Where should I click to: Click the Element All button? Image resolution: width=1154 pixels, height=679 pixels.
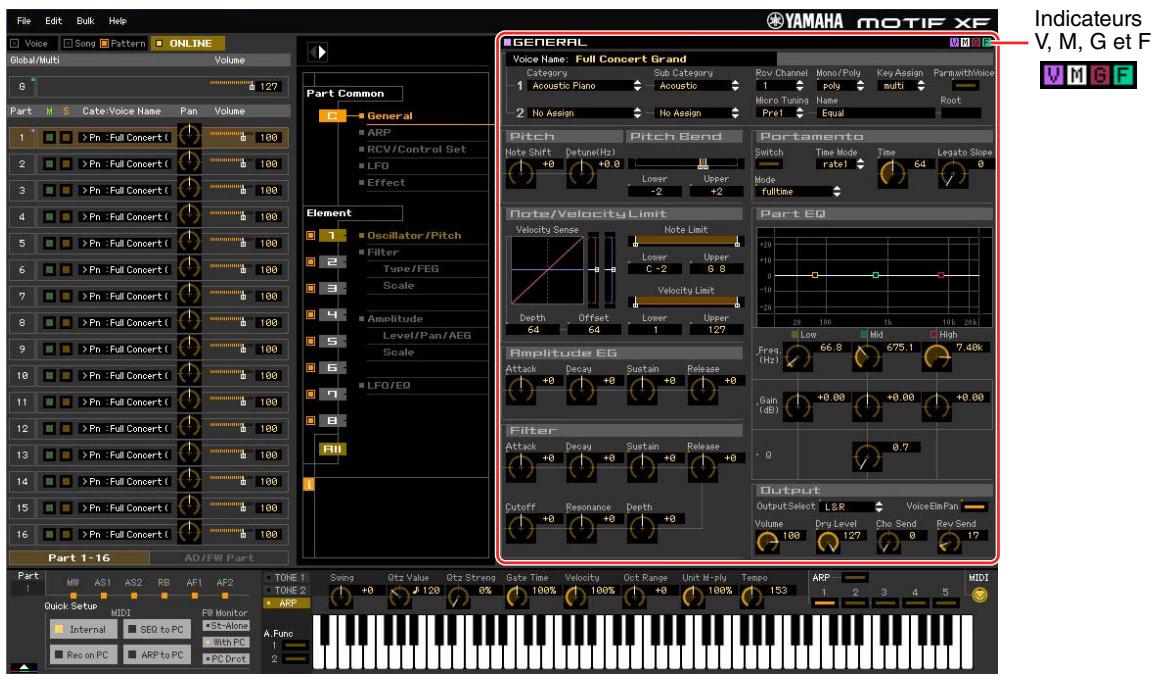coord(332,449)
